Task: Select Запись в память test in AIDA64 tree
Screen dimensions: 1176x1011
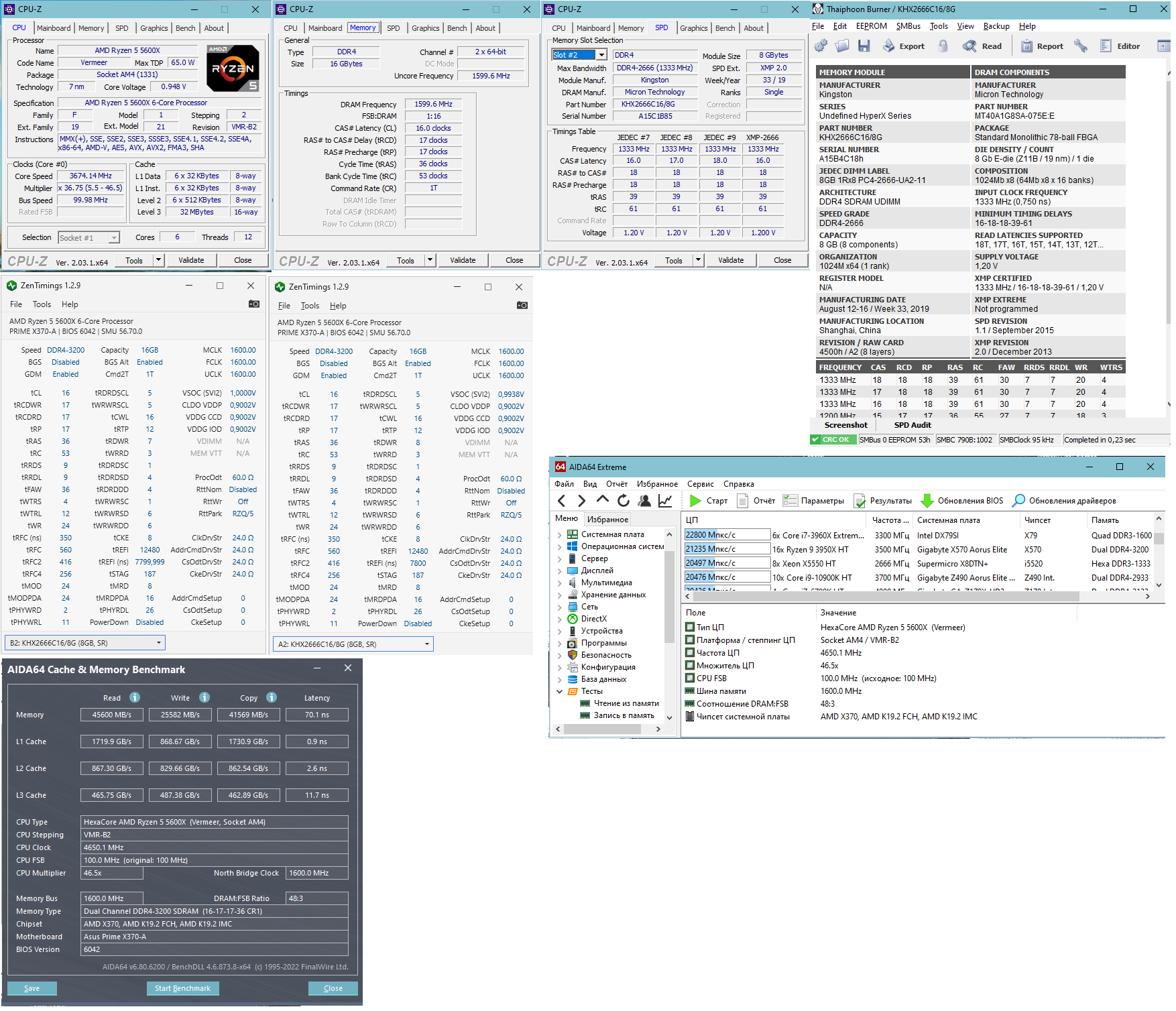Action: pyautogui.click(x=624, y=715)
